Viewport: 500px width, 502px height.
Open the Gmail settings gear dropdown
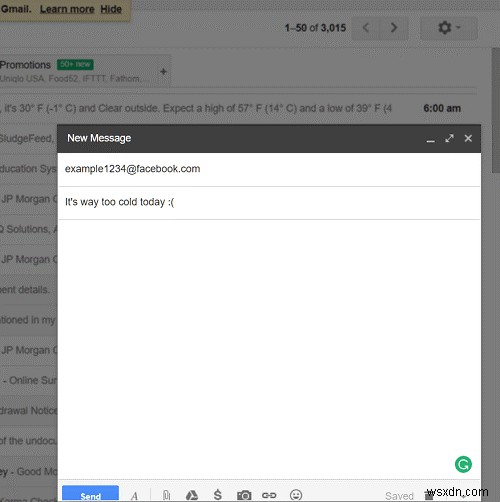click(449, 28)
